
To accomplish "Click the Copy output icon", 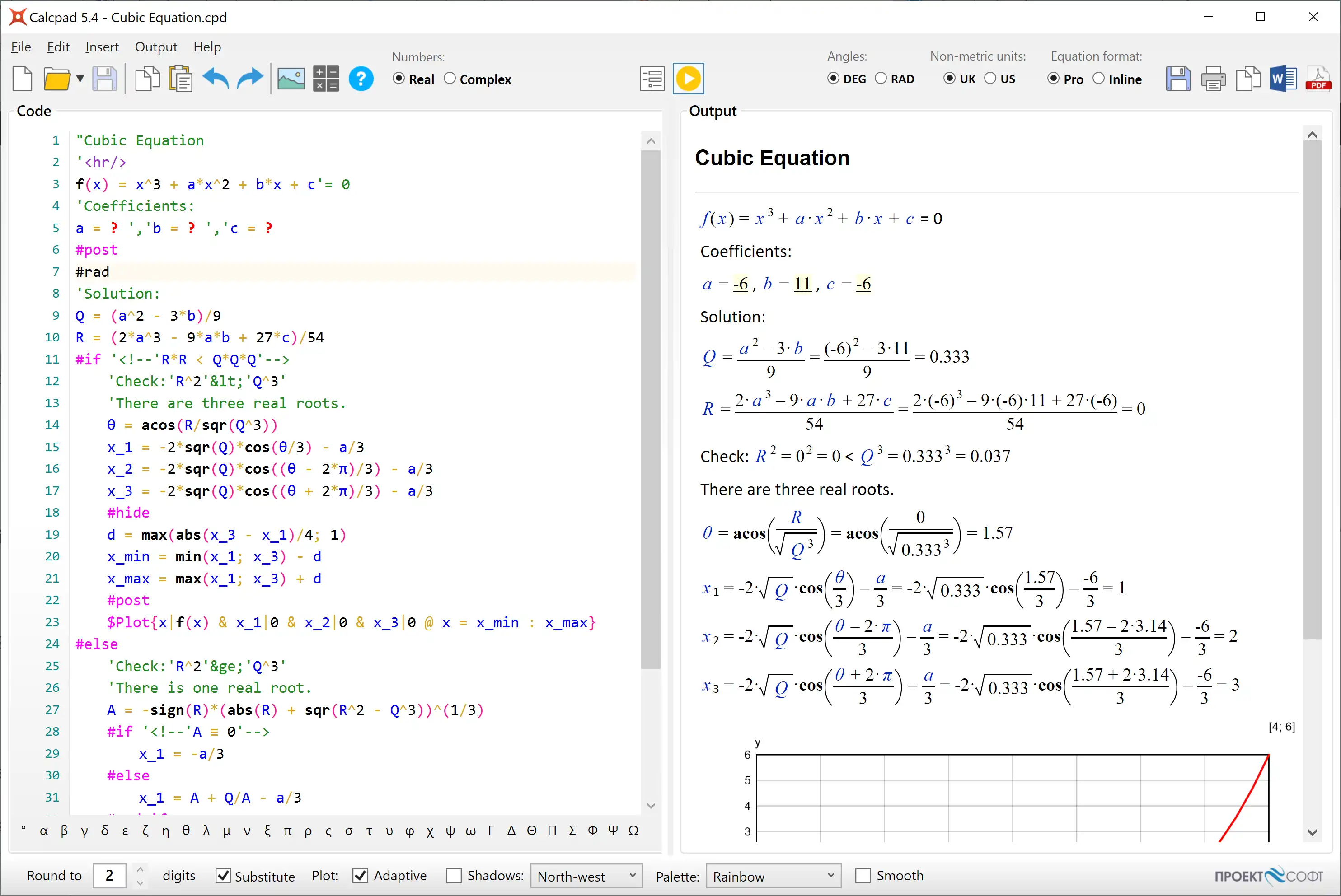I will [1246, 79].
